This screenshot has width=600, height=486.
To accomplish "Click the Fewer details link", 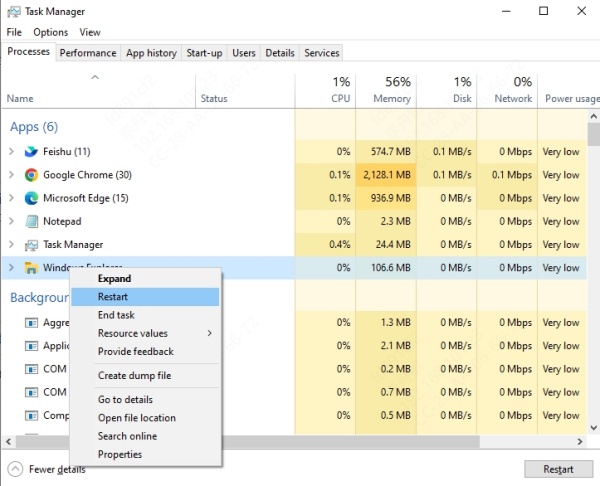I will tap(57, 469).
